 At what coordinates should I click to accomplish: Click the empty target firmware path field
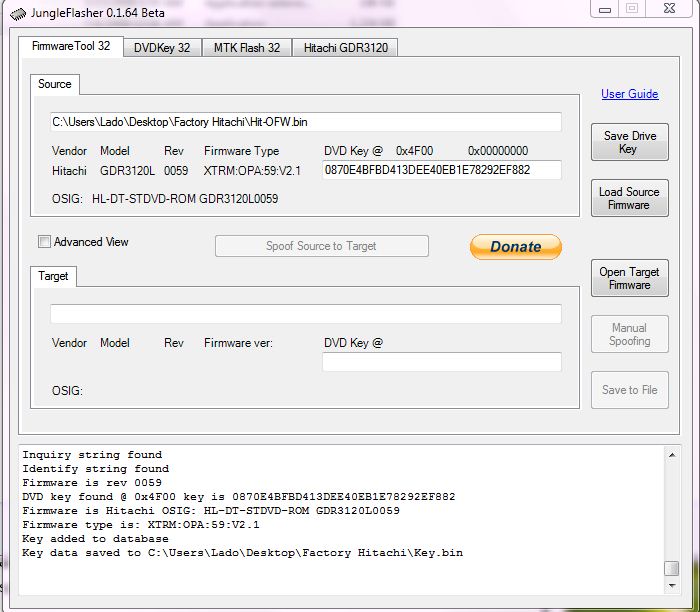pos(306,314)
